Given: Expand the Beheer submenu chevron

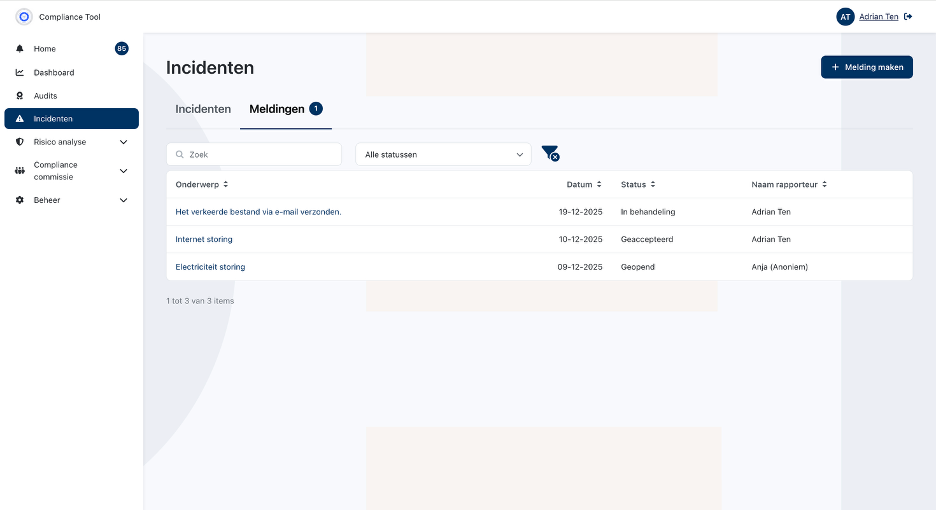Looking at the screenshot, I should 124,200.
